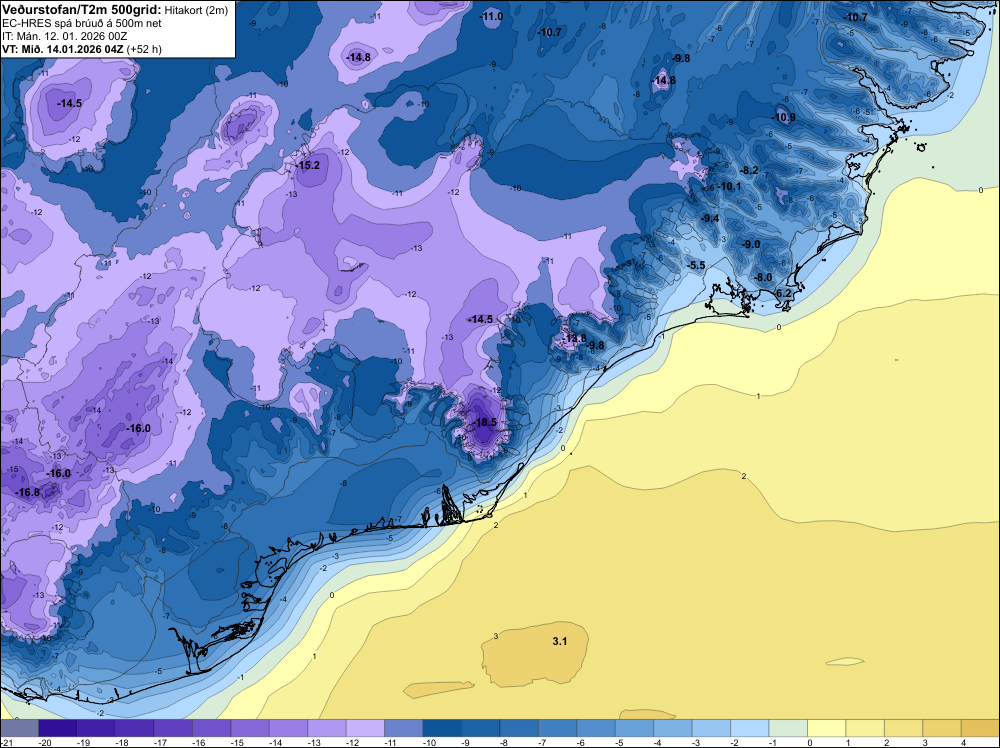This screenshot has width=1000, height=748.
Task: Click the 'IT: Mán. 12. 01. 2026 00Z' line
Action: point(65,36)
